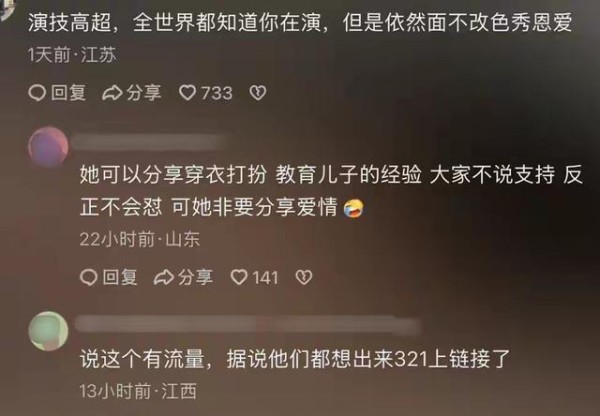
Task: Tap share arrow on the Shandong comment
Action: (163, 277)
